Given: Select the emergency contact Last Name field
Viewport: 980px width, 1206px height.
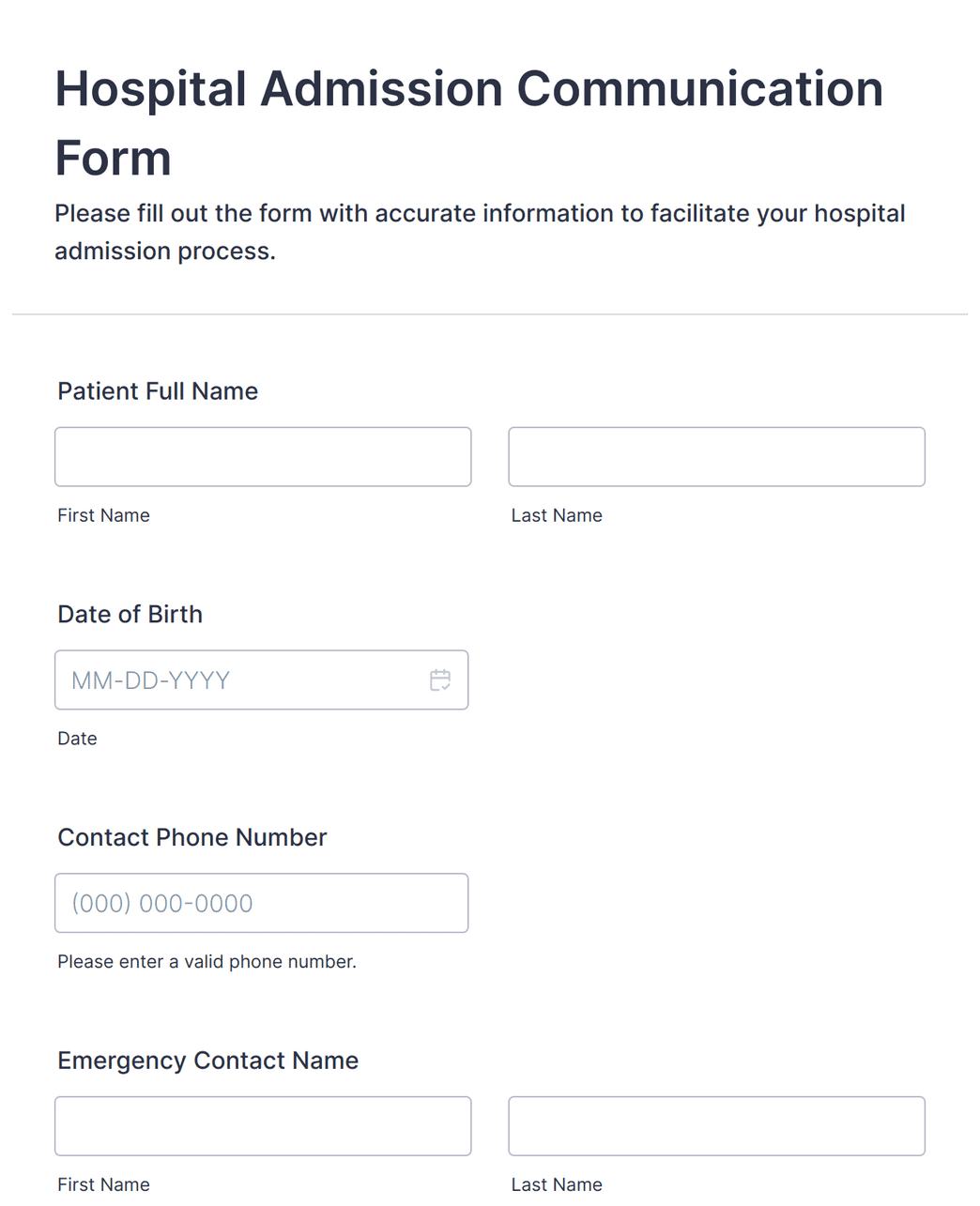Looking at the screenshot, I should coord(716,1126).
